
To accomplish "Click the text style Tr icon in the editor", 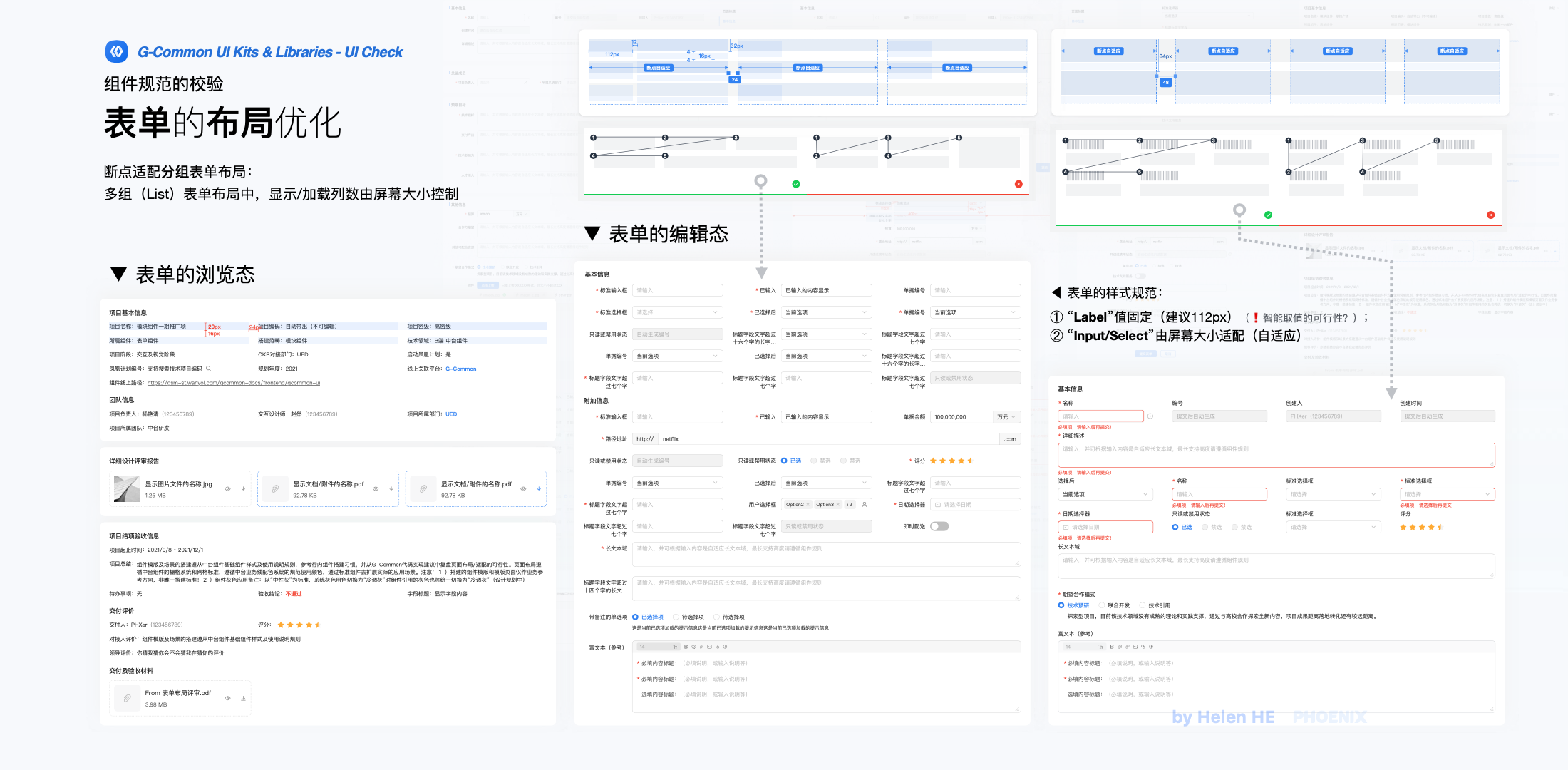I will pos(676,647).
